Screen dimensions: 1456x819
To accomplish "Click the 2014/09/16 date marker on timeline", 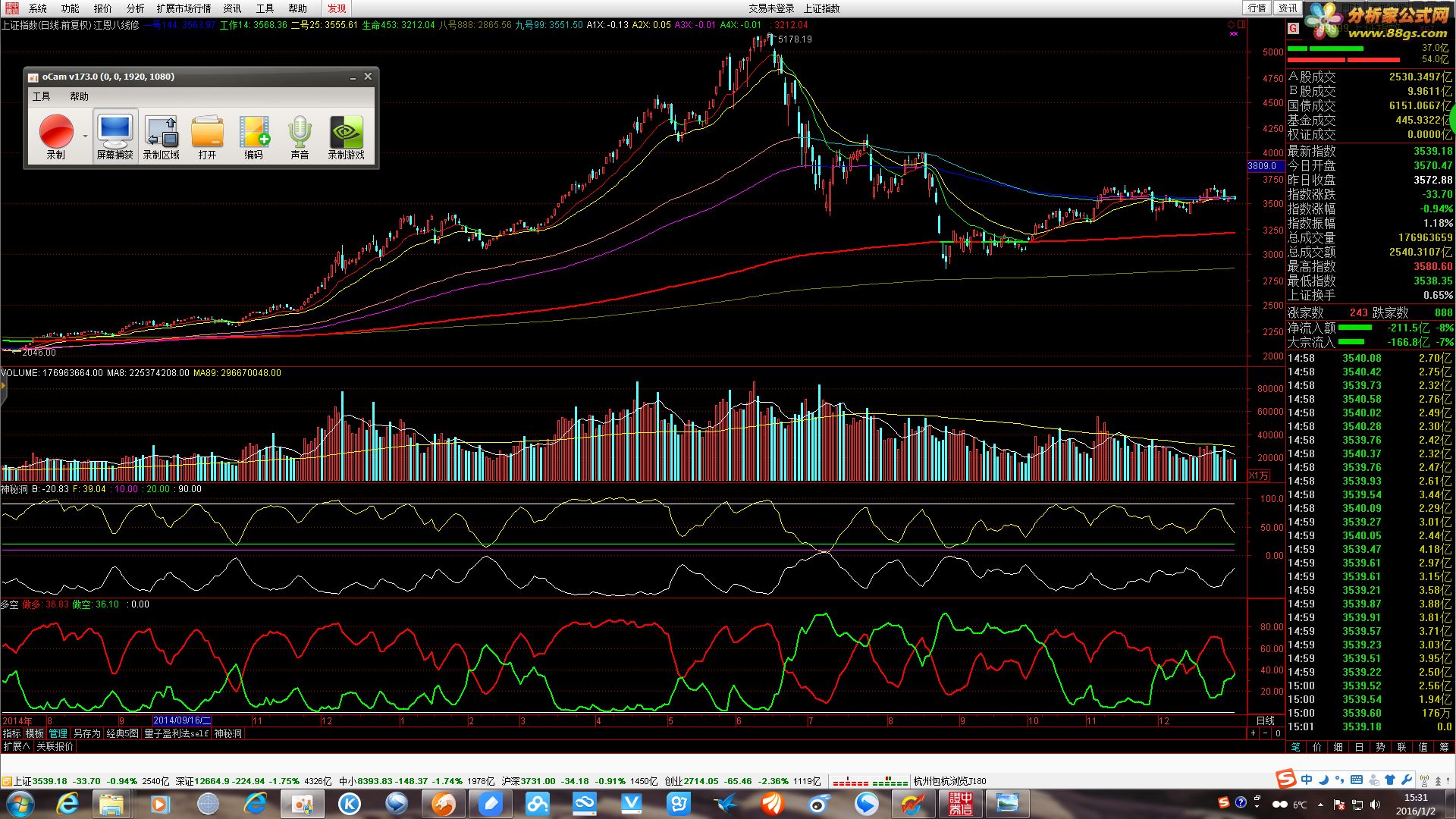I will 182,720.
